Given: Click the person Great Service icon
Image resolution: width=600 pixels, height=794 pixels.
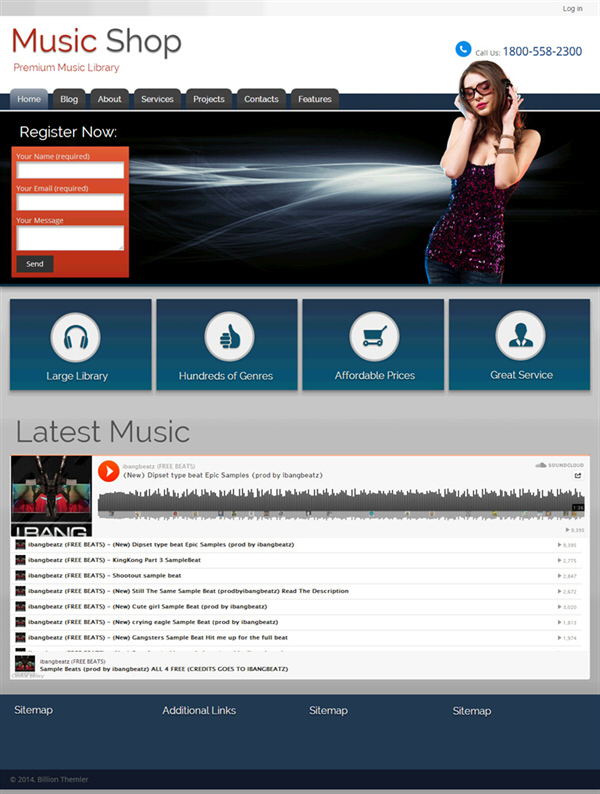Looking at the screenshot, I should point(520,336).
